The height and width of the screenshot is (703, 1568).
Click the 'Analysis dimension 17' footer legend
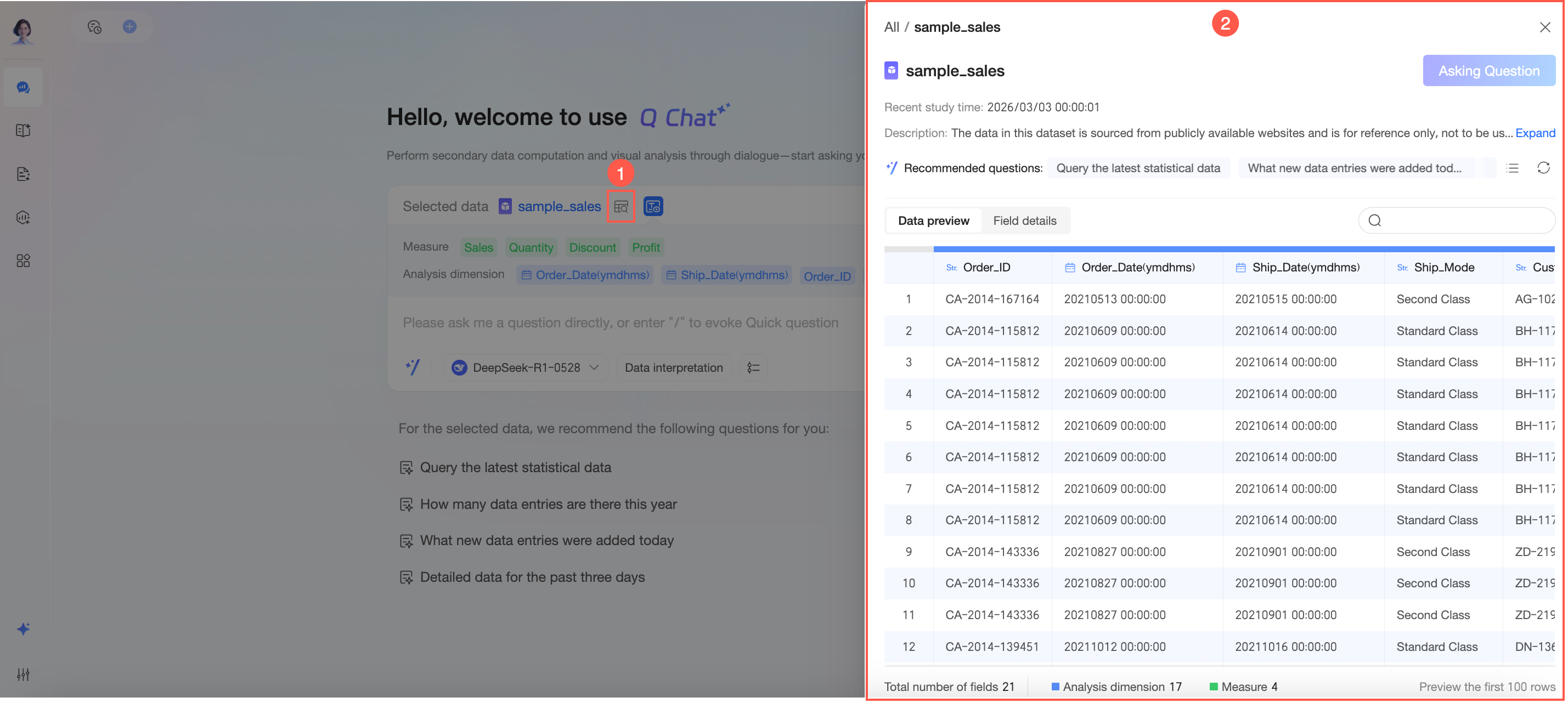point(1116,687)
